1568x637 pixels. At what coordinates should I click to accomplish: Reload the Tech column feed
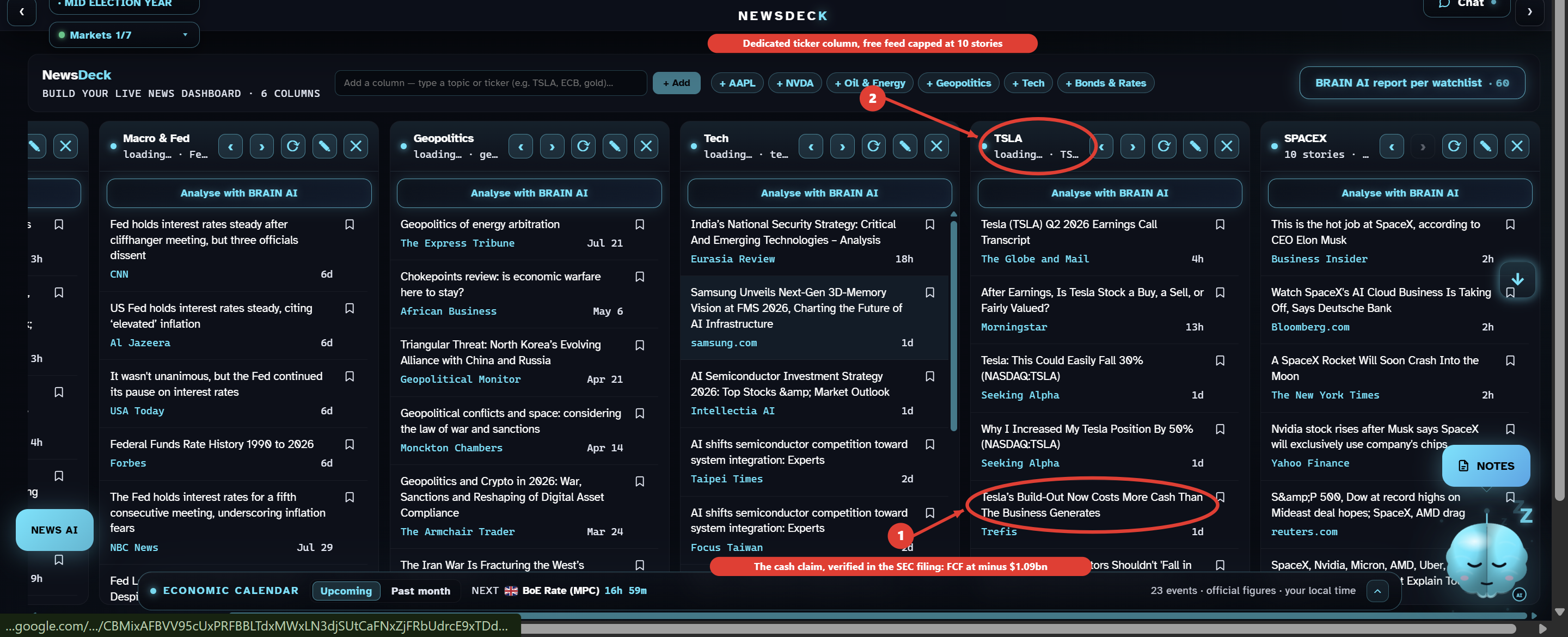(x=873, y=146)
